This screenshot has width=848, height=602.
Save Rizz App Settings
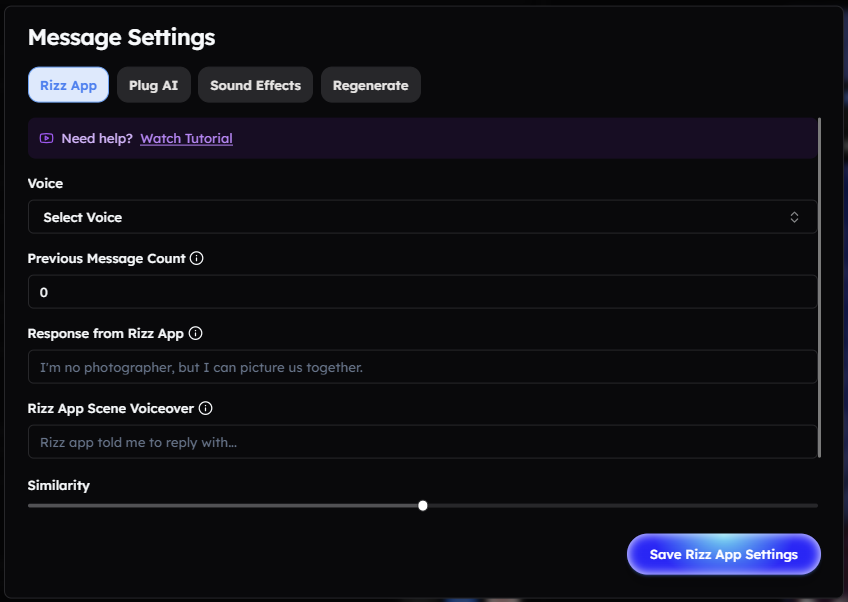[x=724, y=554]
